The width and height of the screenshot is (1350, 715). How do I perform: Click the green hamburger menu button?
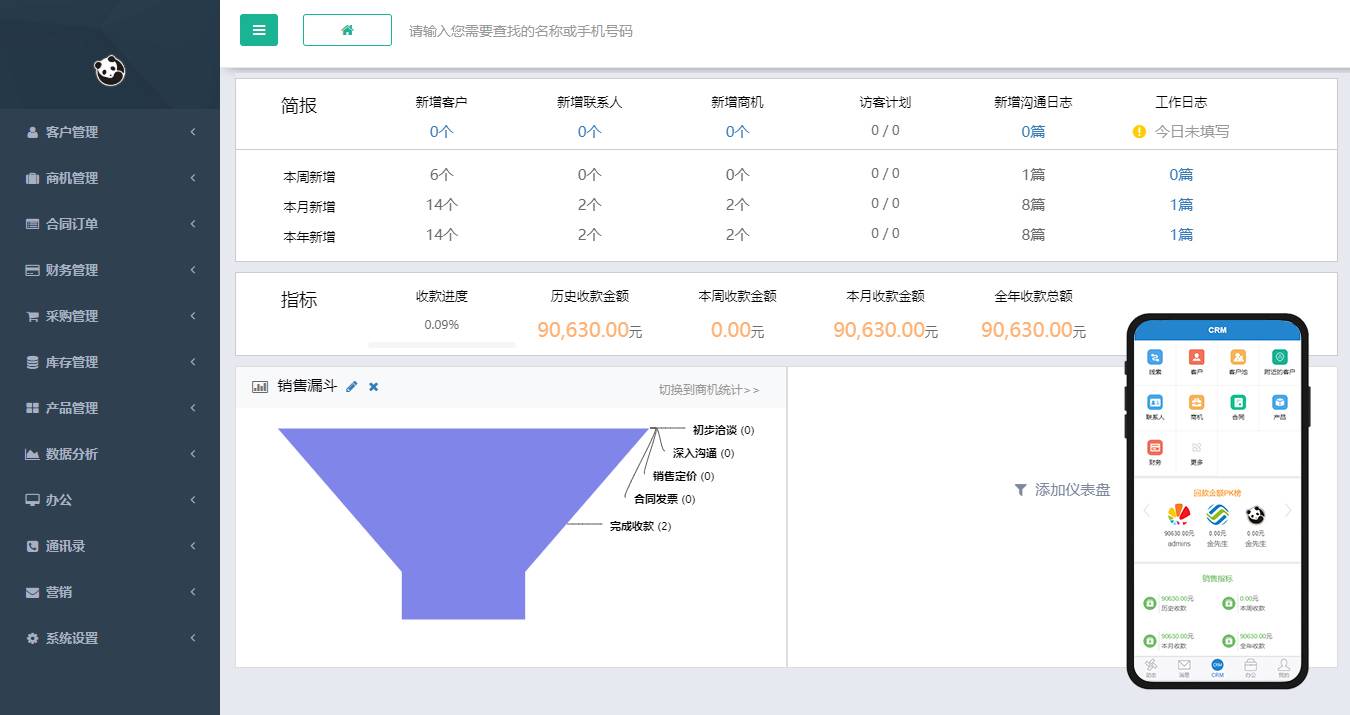pos(259,30)
